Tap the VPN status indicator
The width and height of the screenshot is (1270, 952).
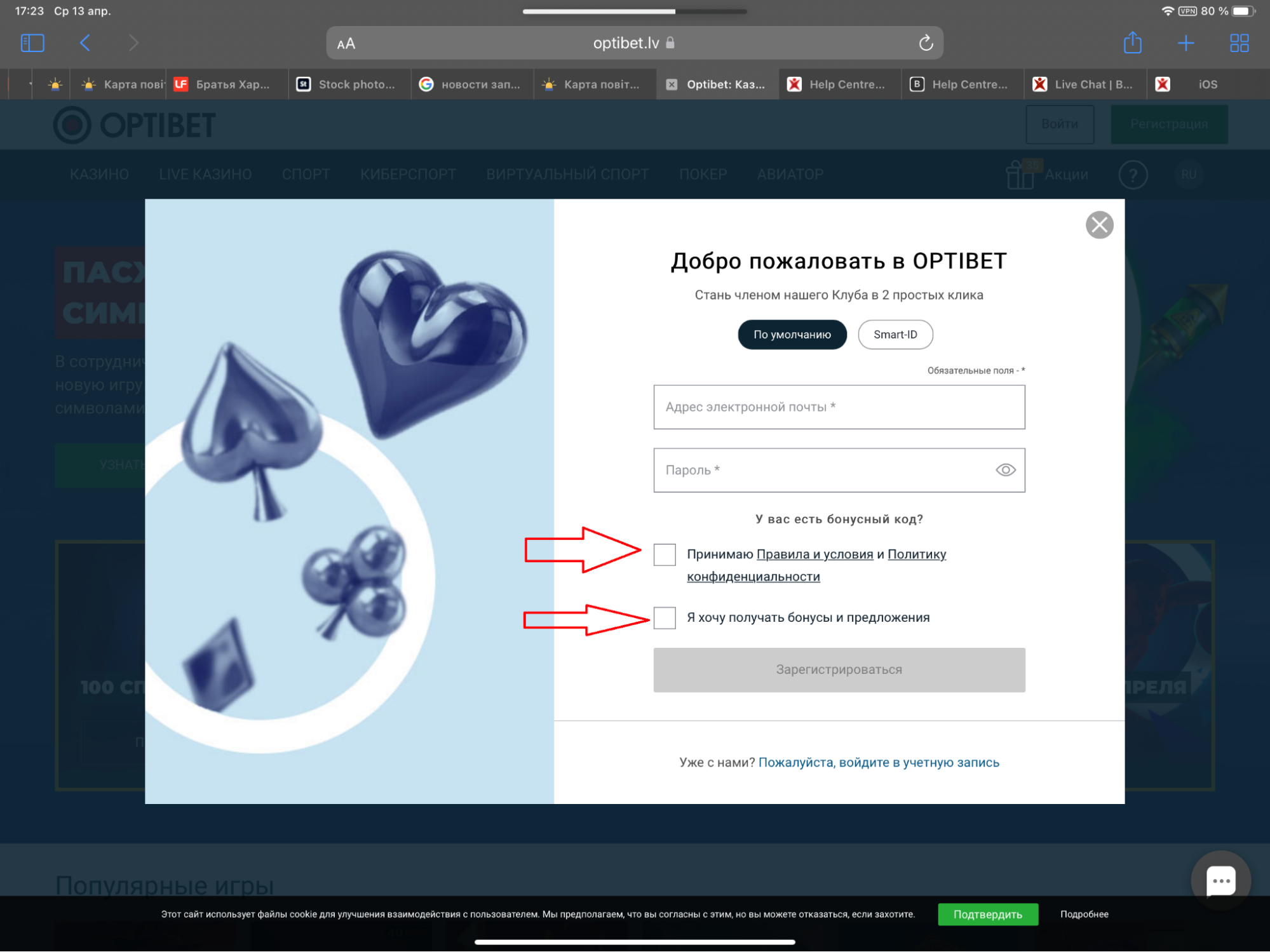click(1187, 11)
